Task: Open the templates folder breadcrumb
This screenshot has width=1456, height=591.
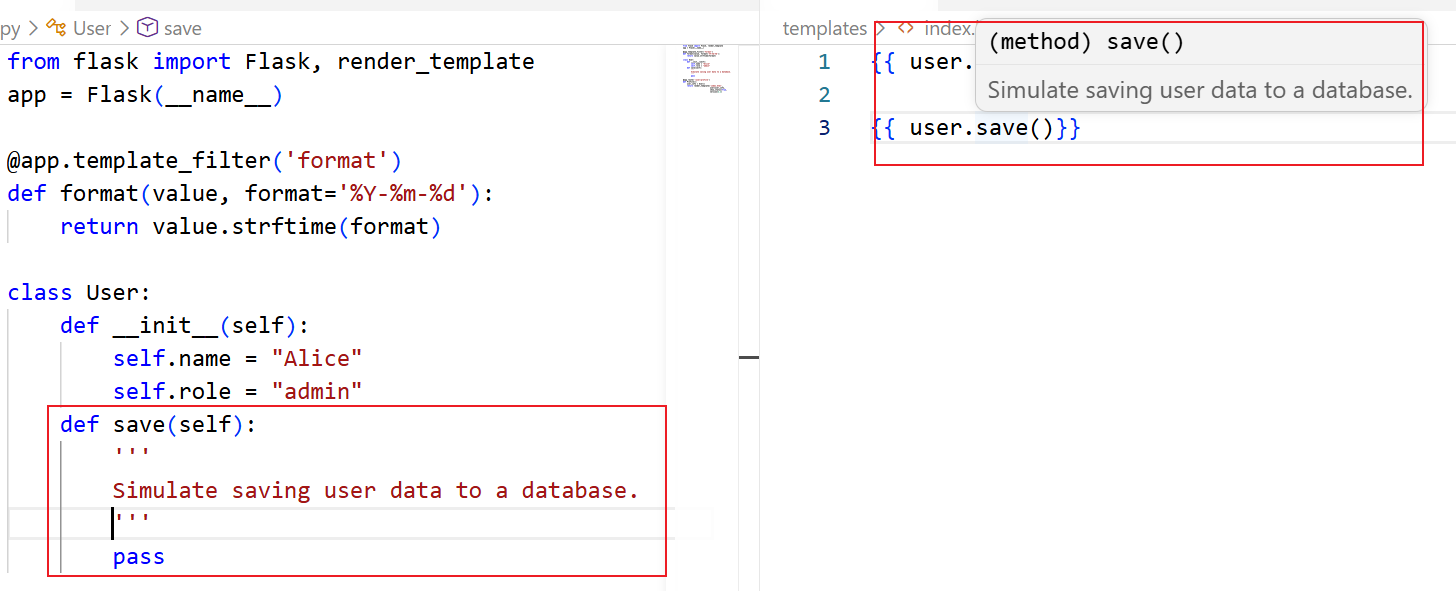Action: point(824,28)
